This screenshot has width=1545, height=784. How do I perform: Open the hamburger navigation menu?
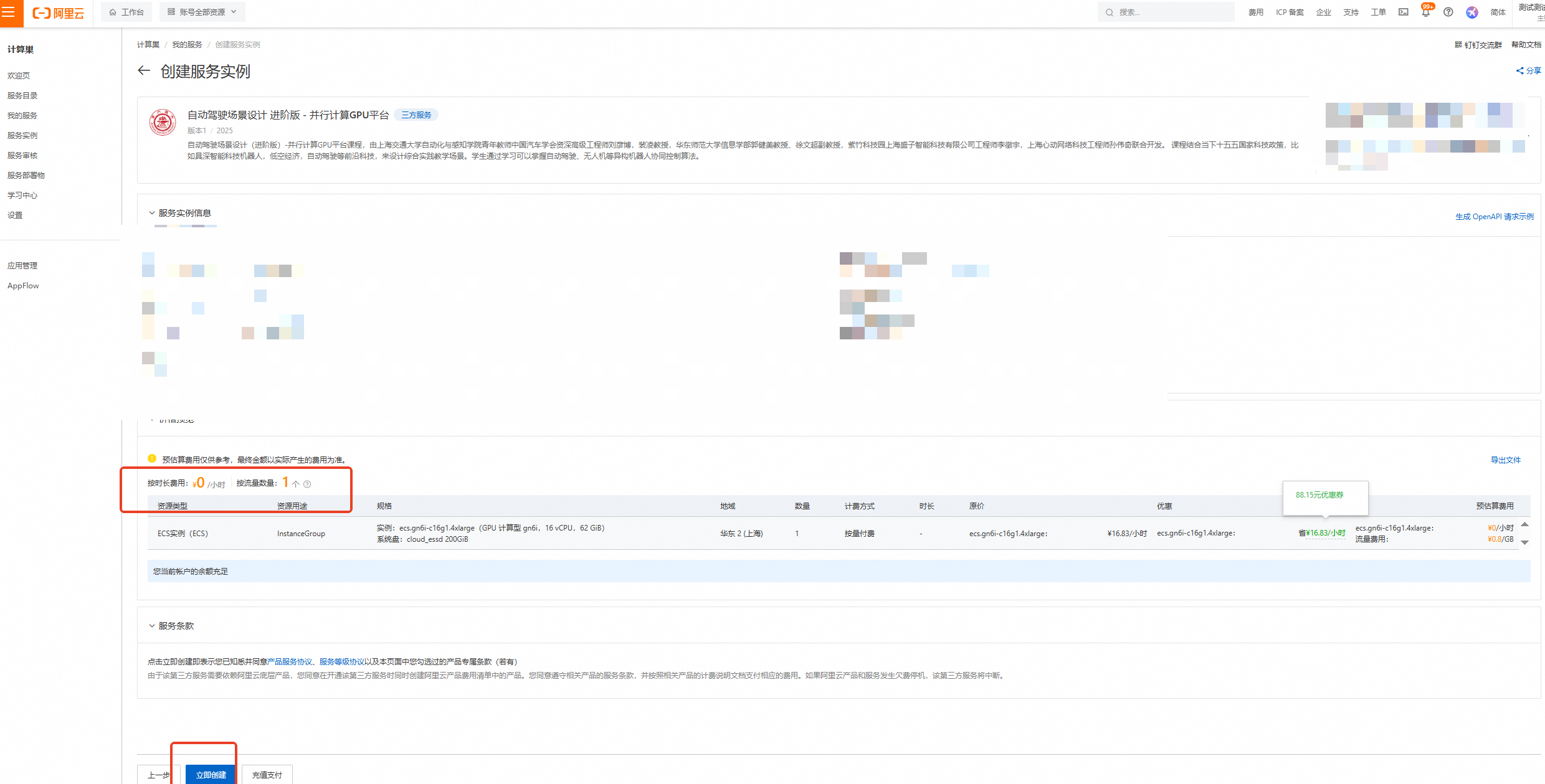coord(9,12)
